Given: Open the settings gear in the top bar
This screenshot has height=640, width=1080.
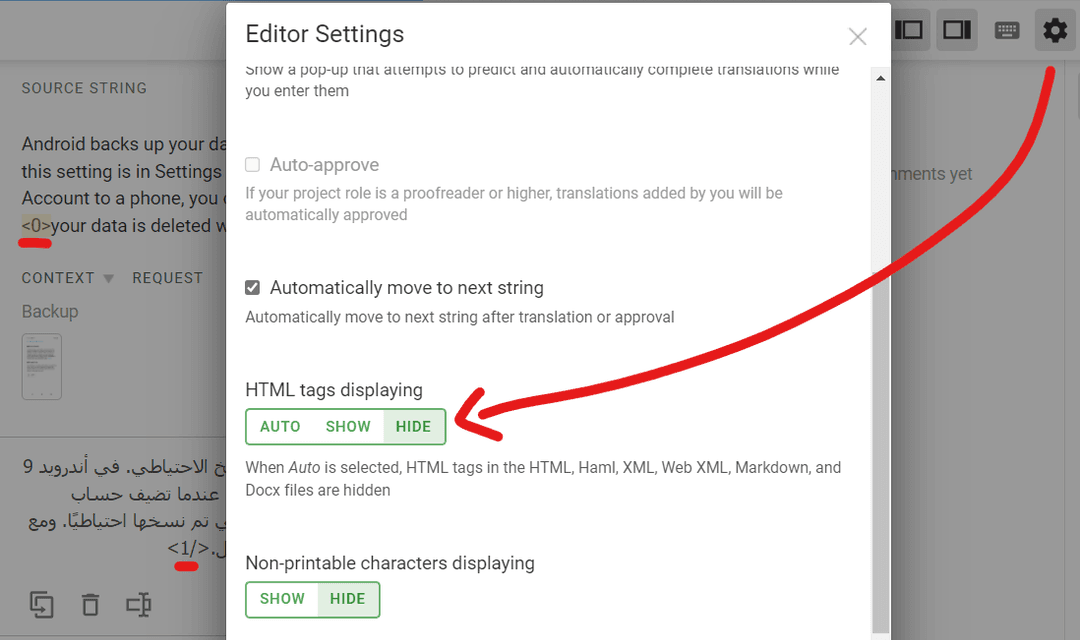Looking at the screenshot, I should (x=1054, y=29).
